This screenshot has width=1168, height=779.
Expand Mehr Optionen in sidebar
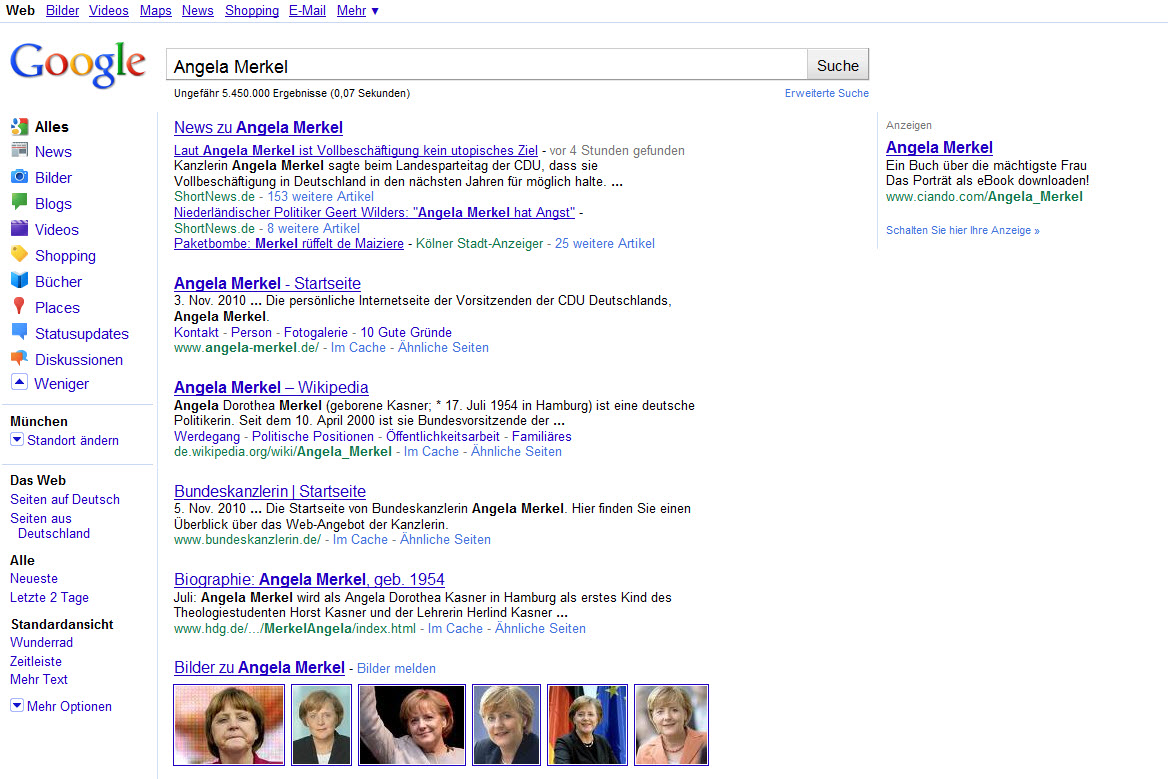[x=17, y=706]
